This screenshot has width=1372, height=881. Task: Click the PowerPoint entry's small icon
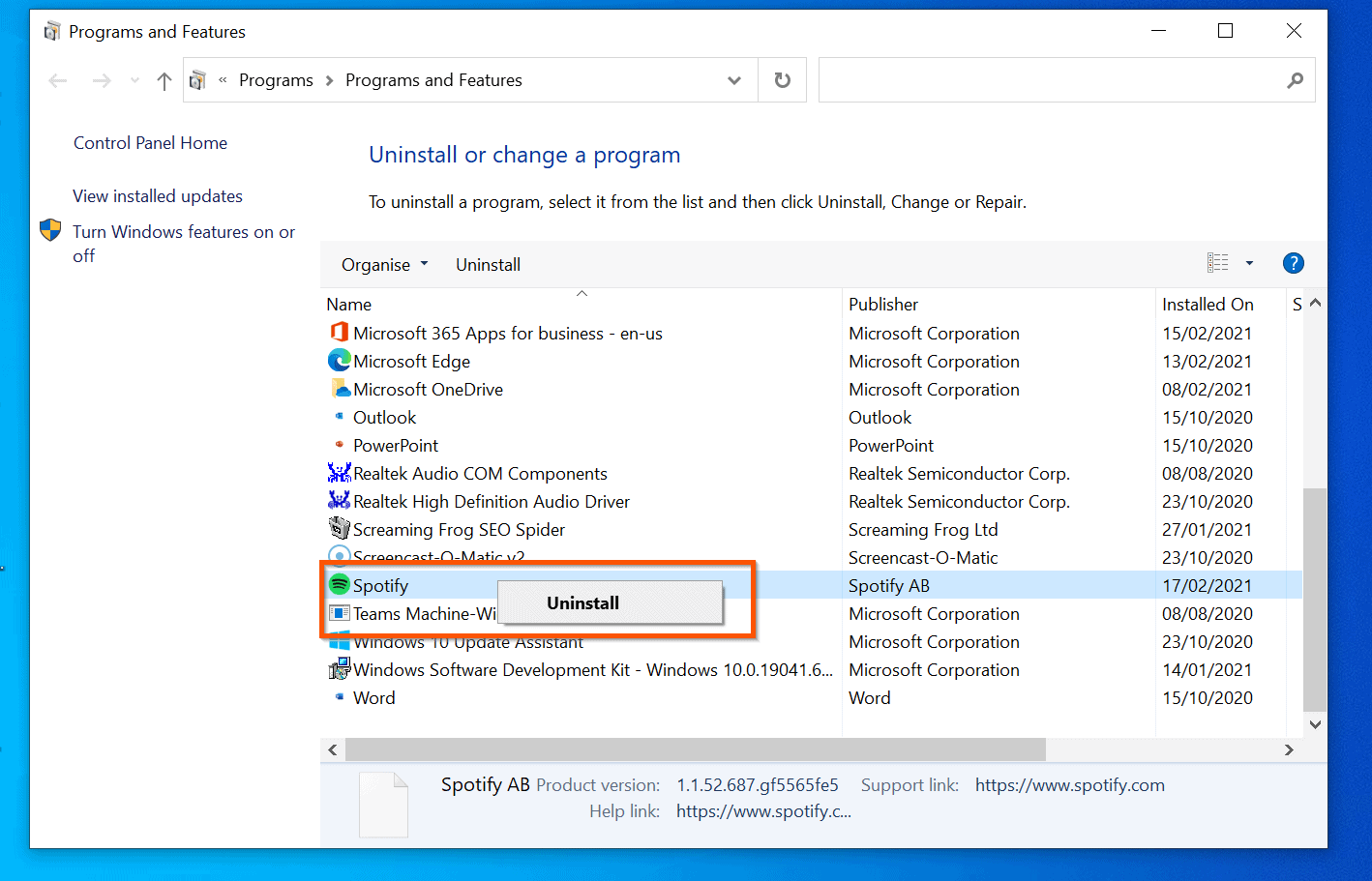[339, 444]
